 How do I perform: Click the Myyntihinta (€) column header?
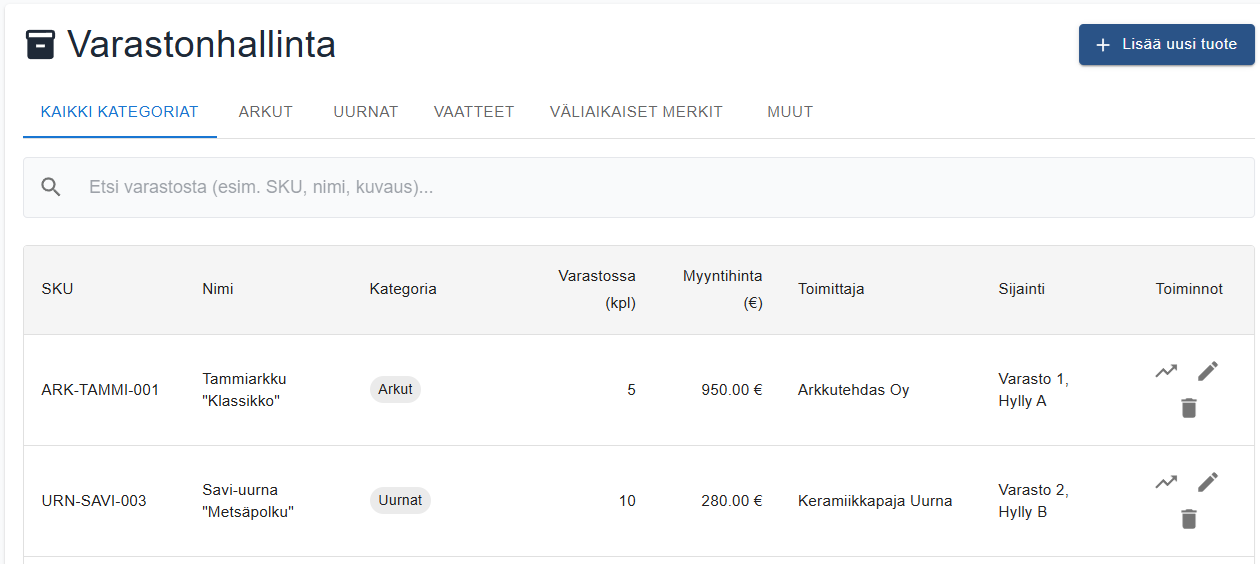(x=723, y=289)
